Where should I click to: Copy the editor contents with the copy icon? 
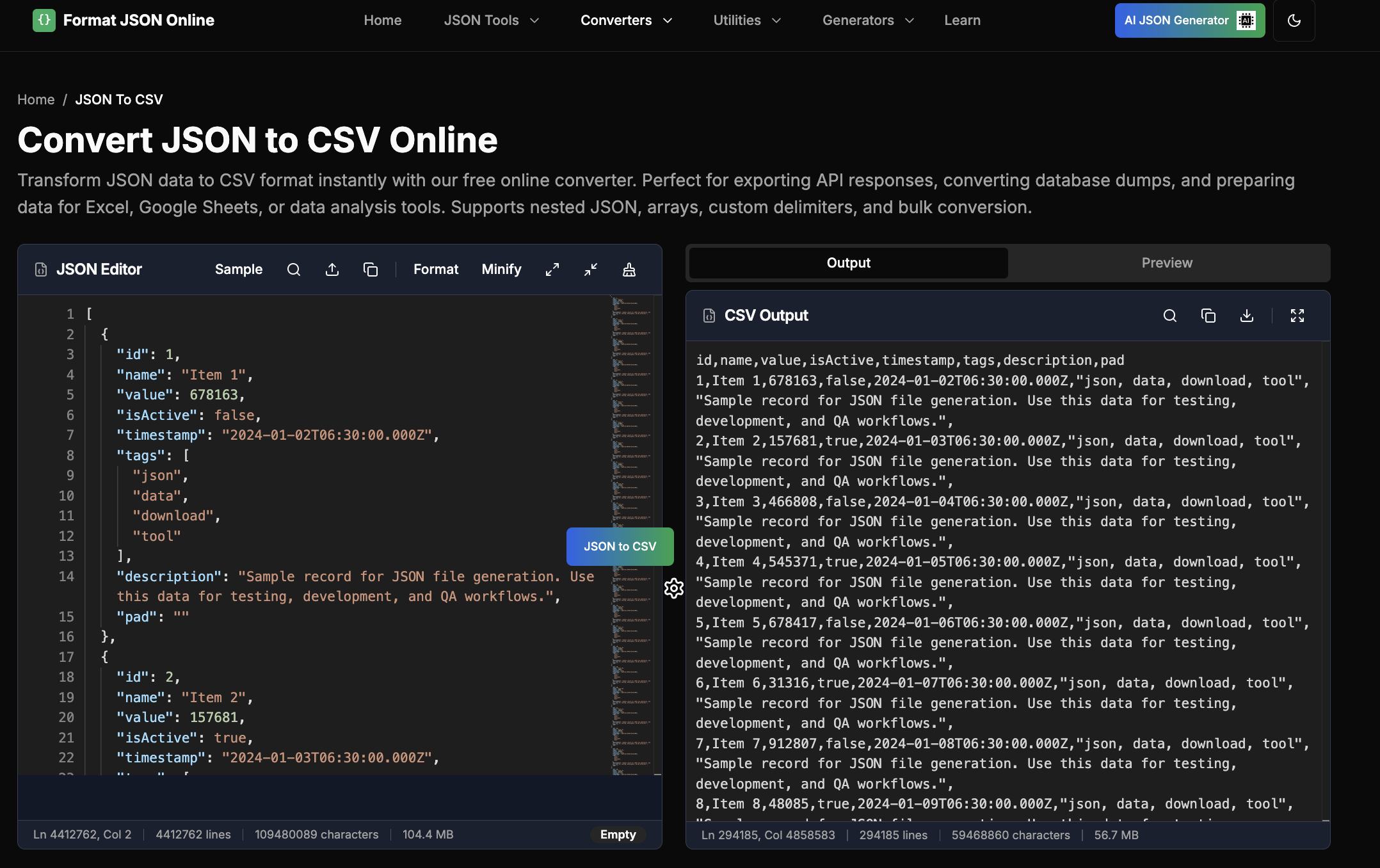click(371, 269)
